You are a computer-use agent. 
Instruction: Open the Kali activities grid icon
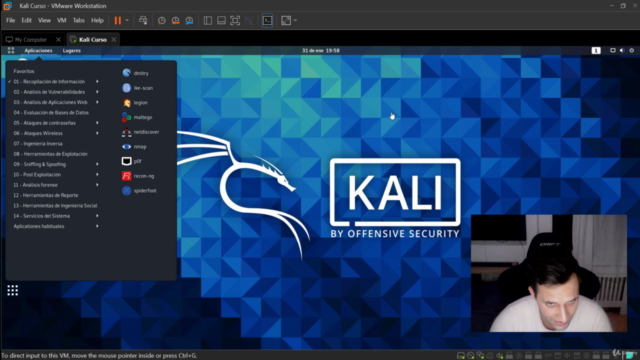click(11, 51)
